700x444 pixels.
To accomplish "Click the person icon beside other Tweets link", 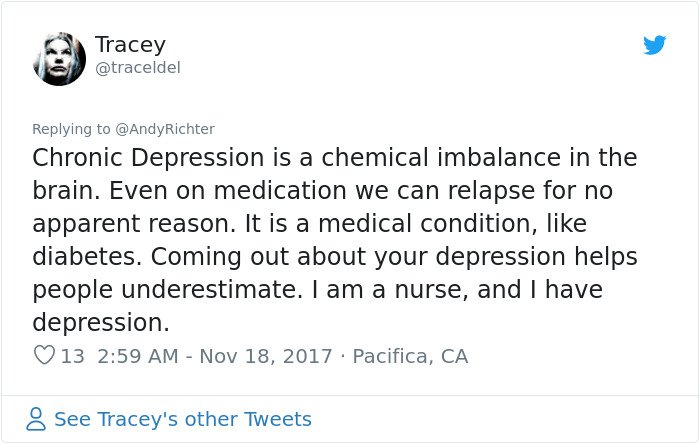I will (36, 419).
